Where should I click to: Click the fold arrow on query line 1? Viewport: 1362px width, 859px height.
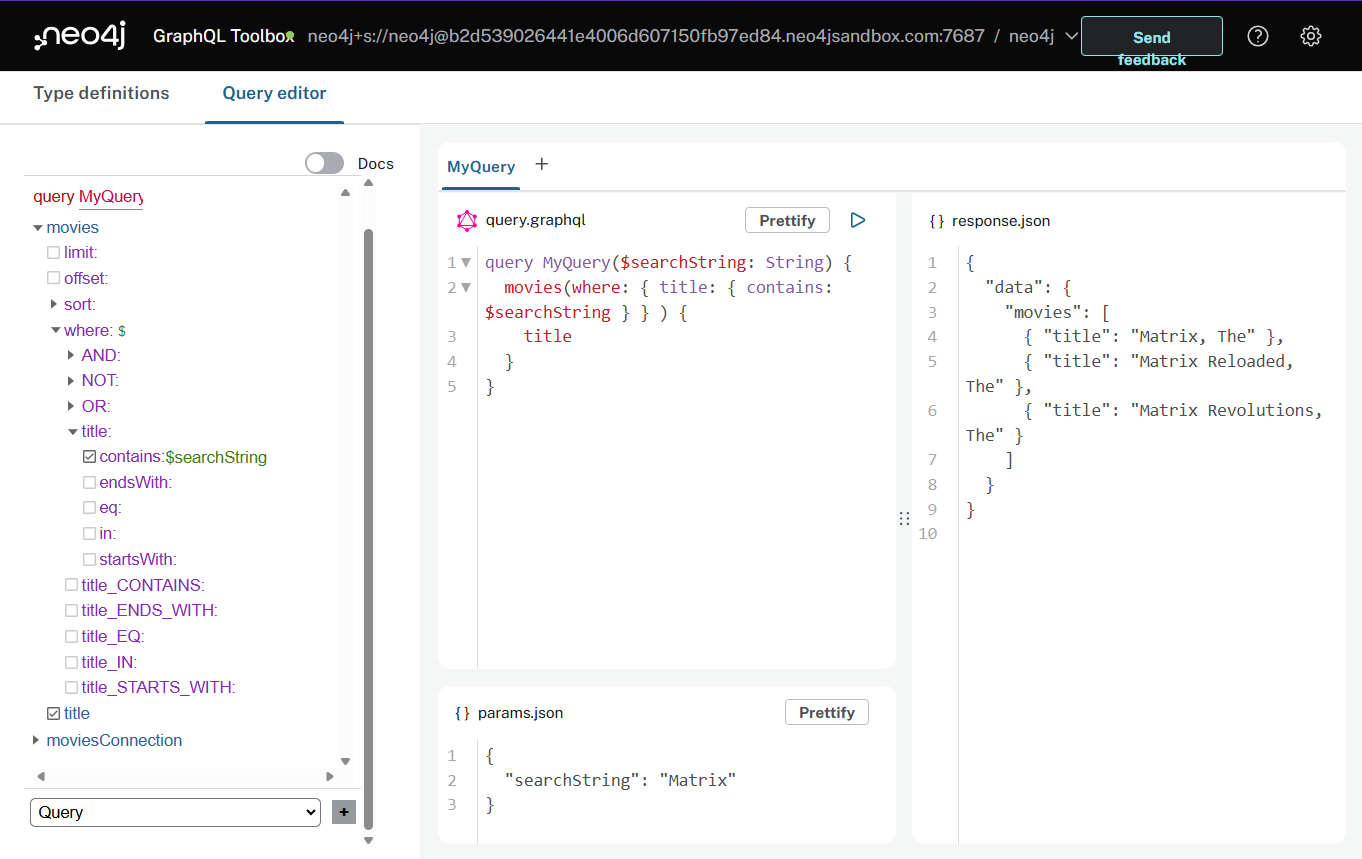point(466,264)
